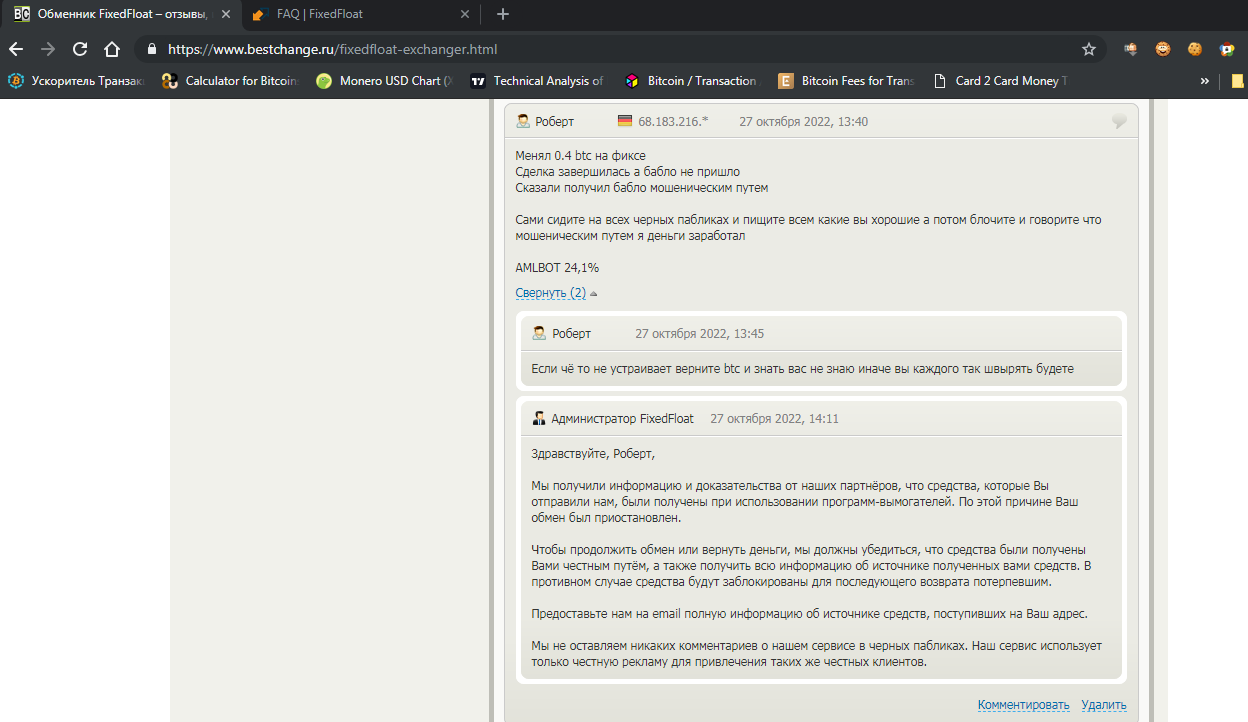Viewport: 1248px width, 722px height.
Task: Click the Комментировать link
Action: 1023,705
